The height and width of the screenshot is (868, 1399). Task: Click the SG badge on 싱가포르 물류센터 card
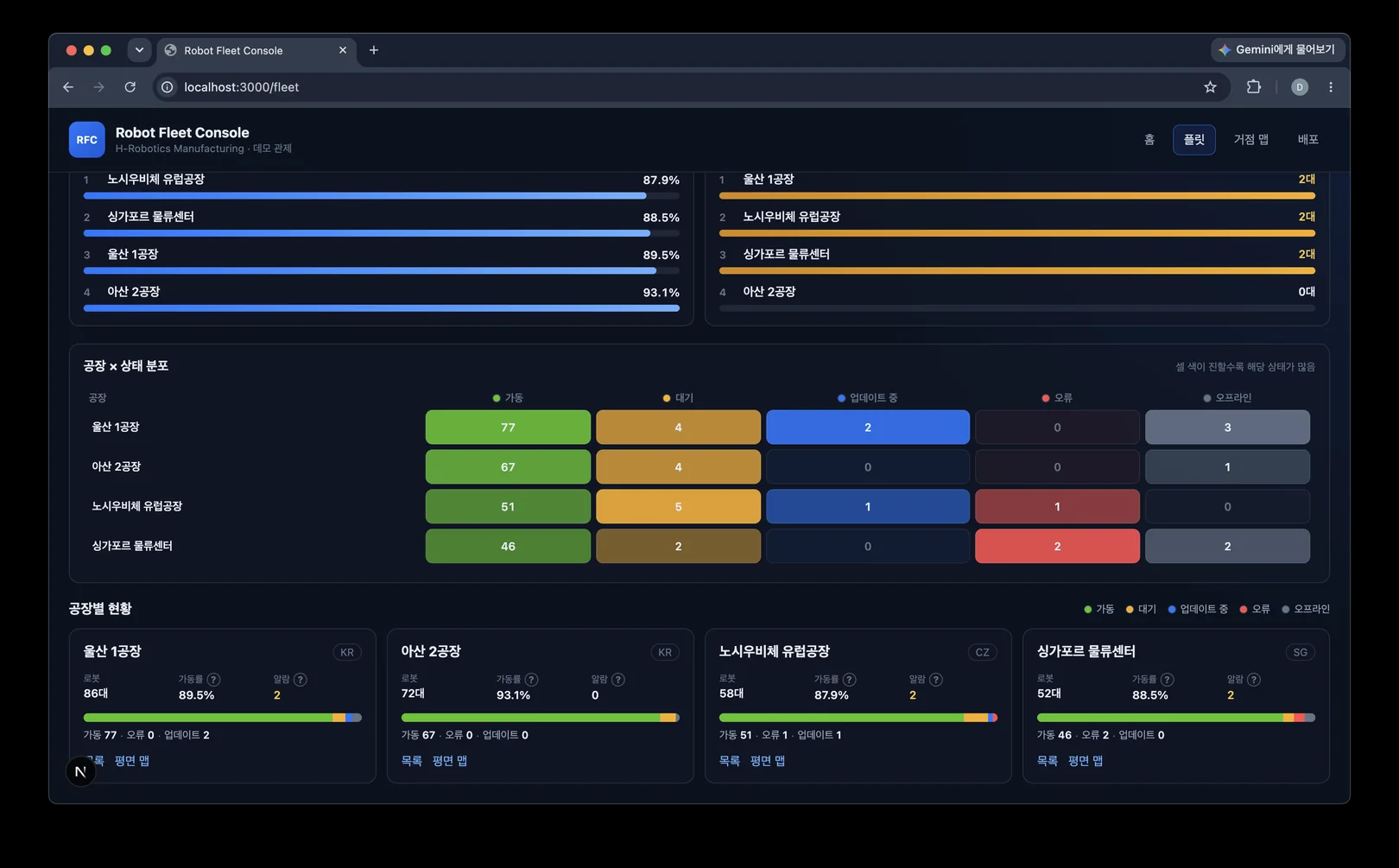click(1300, 652)
